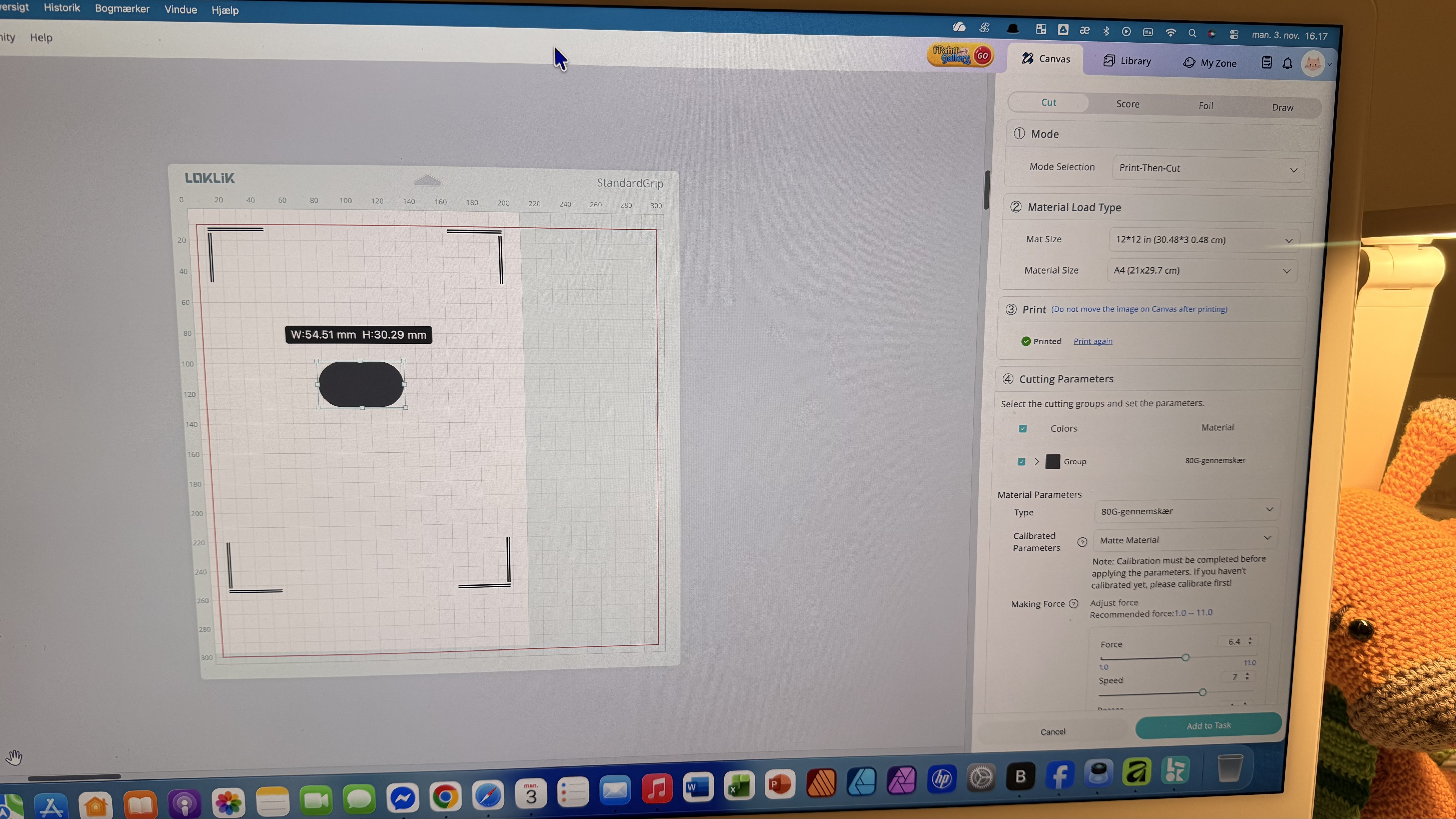Uncheck the Group row checkbox
This screenshot has height=819, width=1456.
(1021, 462)
